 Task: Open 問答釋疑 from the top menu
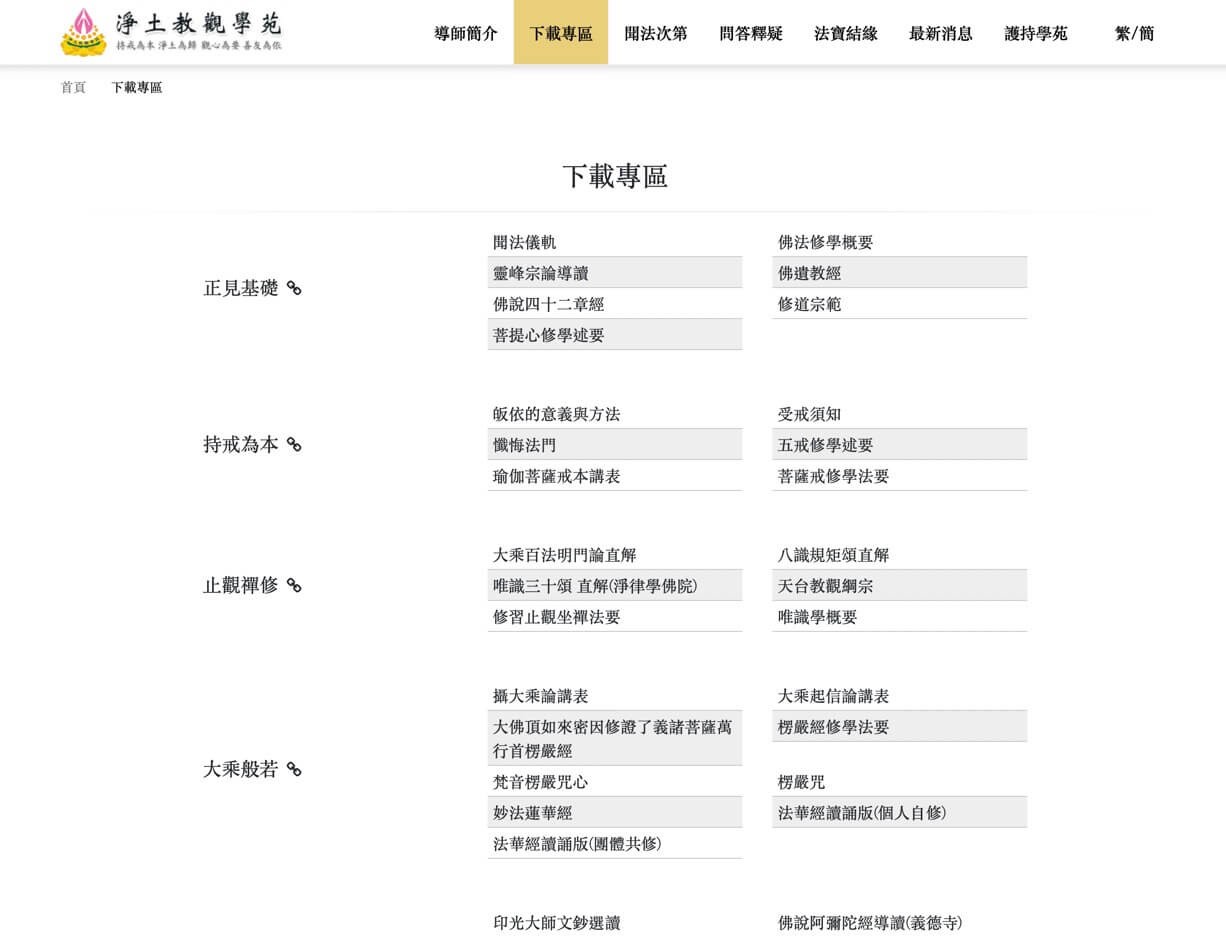tap(750, 33)
